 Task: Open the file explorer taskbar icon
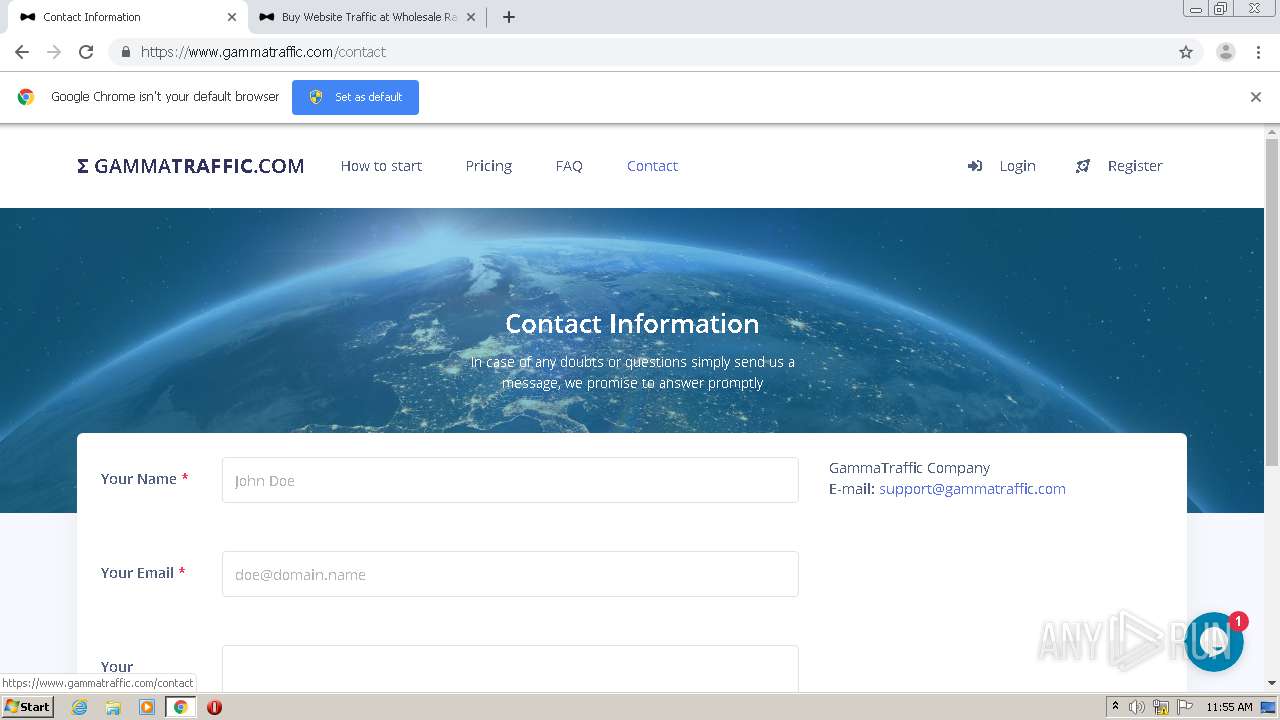coord(113,707)
